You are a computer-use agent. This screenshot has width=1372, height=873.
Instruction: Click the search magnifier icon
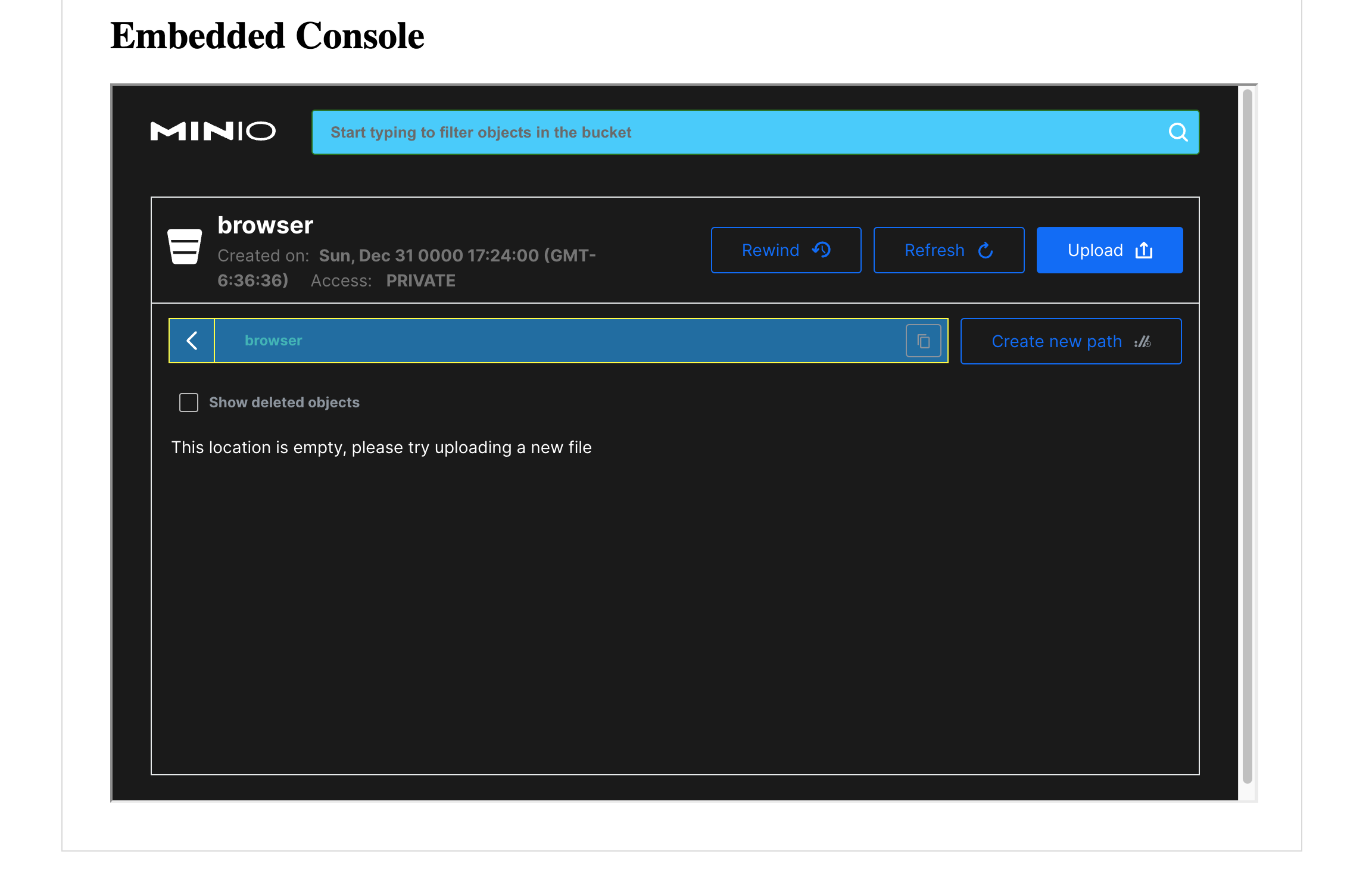tap(1177, 132)
